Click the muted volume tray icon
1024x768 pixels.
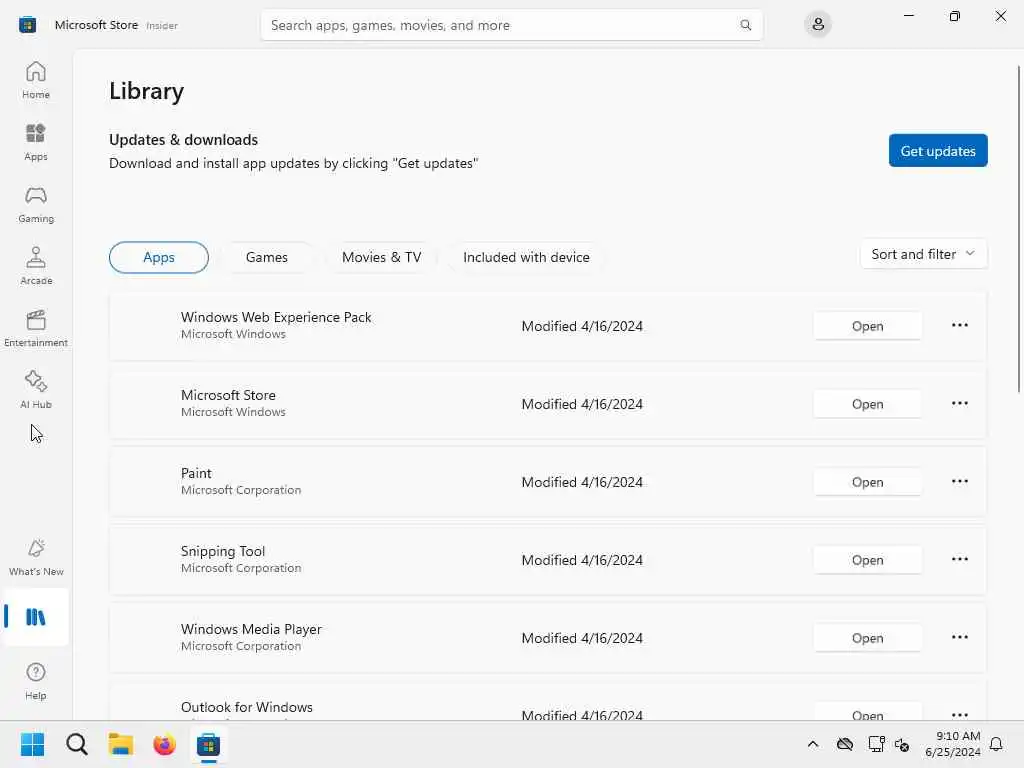pyautogui.click(x=903, y=744)
